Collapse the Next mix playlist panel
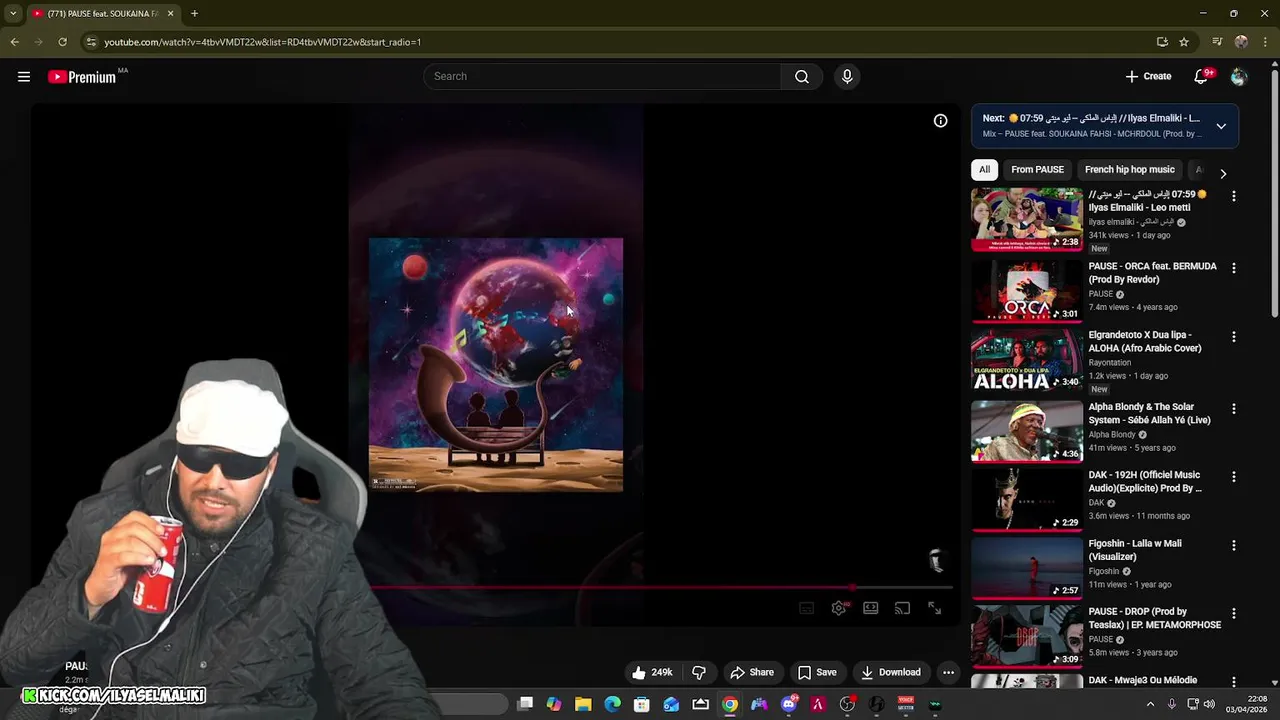Image resolution: width=1280 pixels, height=720 pixels. click(1221, 126)
